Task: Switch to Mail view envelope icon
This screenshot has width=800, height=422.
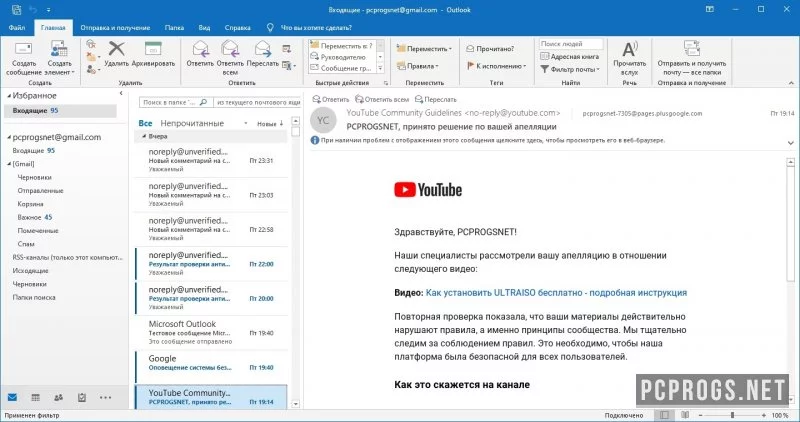Action: click(x=12, y=398)
